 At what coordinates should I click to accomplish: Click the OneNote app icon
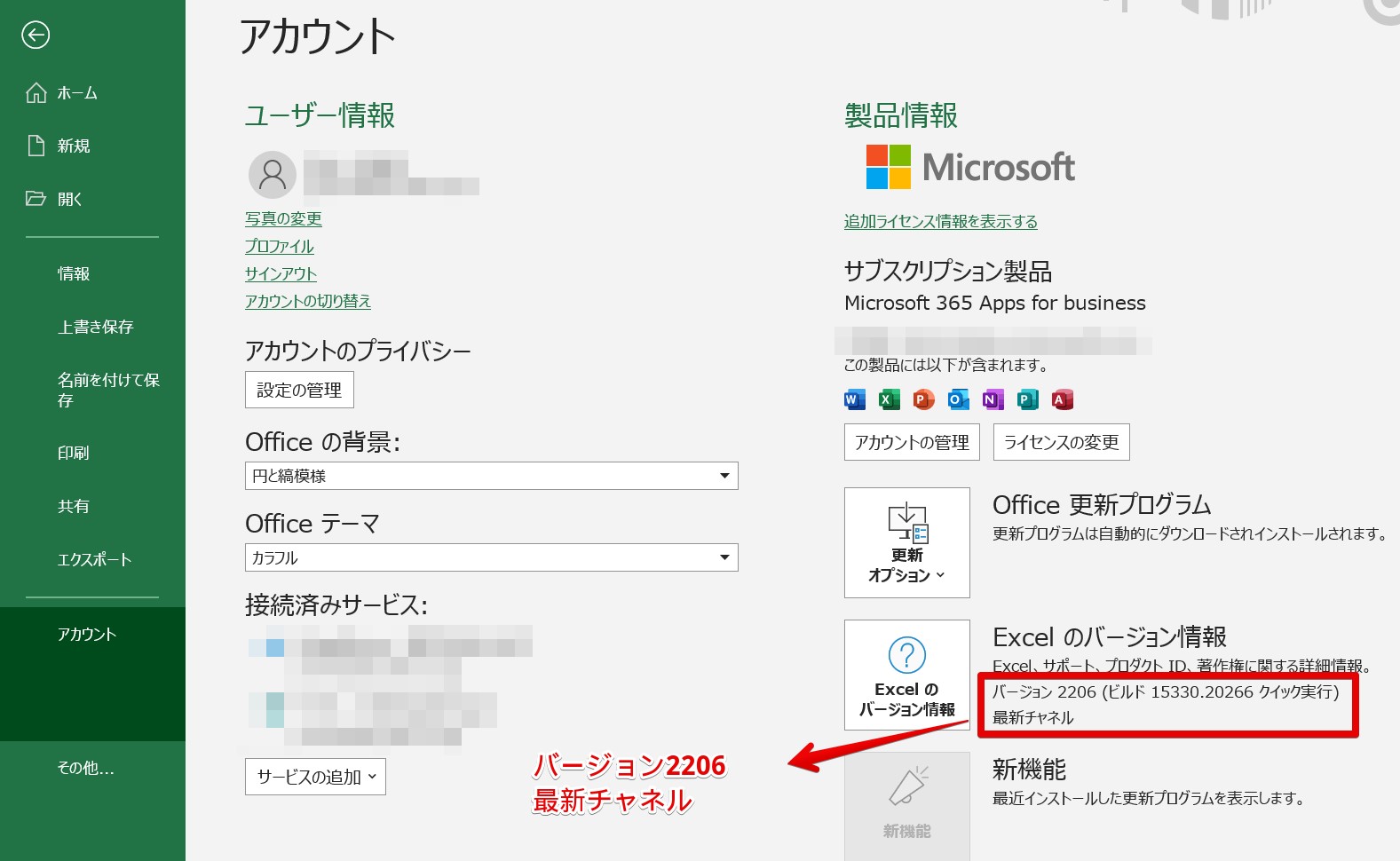click(x=993, y=399)
